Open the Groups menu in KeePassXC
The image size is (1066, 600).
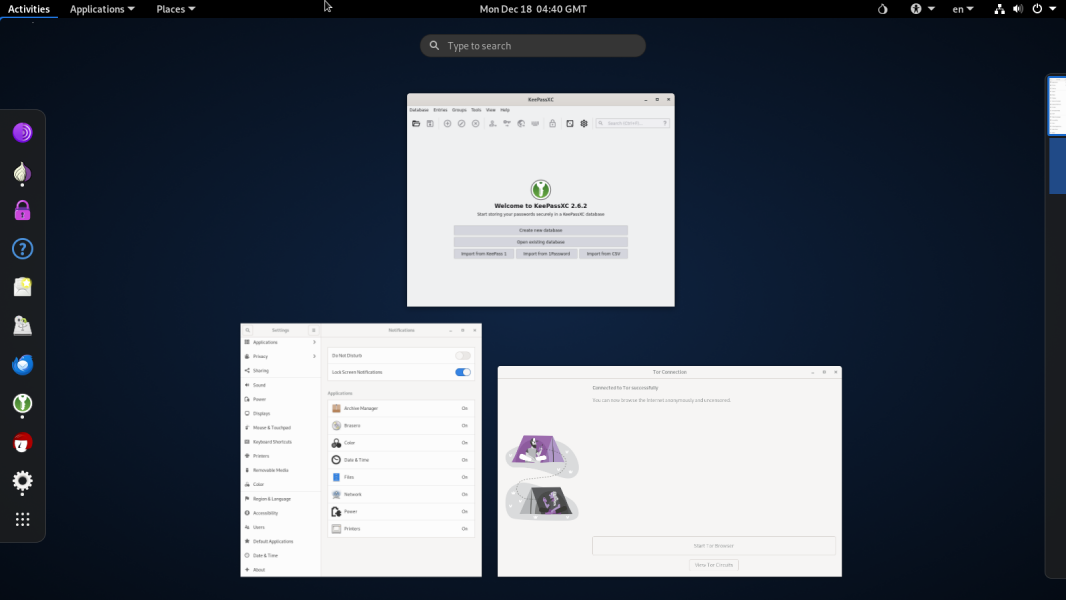coord(460,110)
